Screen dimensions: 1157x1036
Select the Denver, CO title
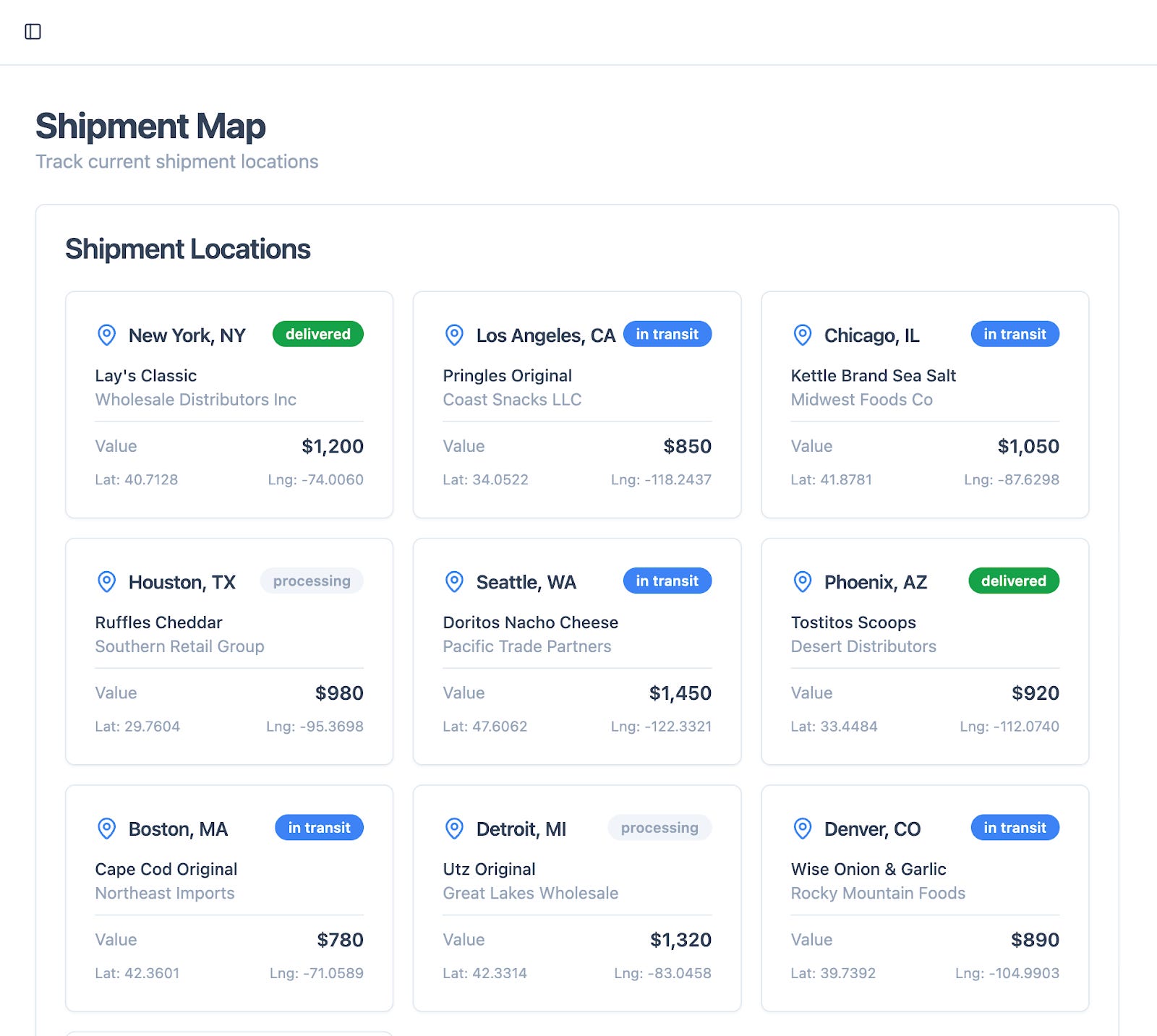pos(873,829)
